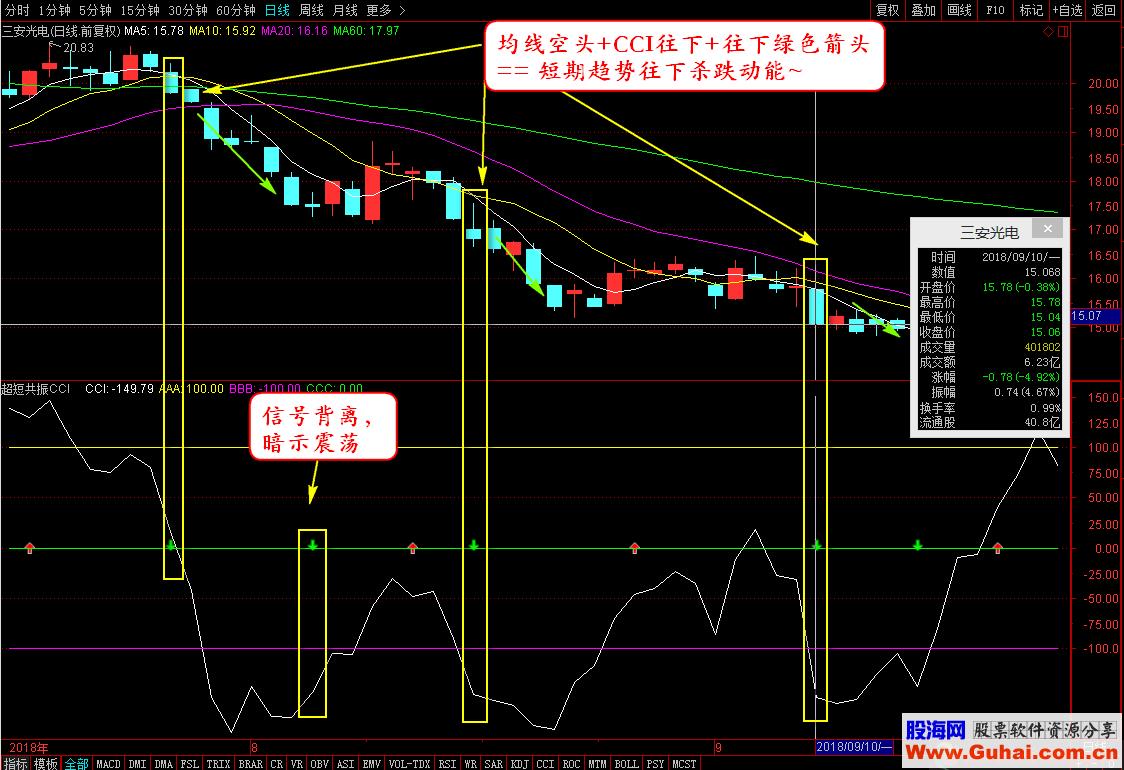Click the split-window square icon beside the diamond
Viewport: 1124px width, 770px height.
coord(1062,32)
